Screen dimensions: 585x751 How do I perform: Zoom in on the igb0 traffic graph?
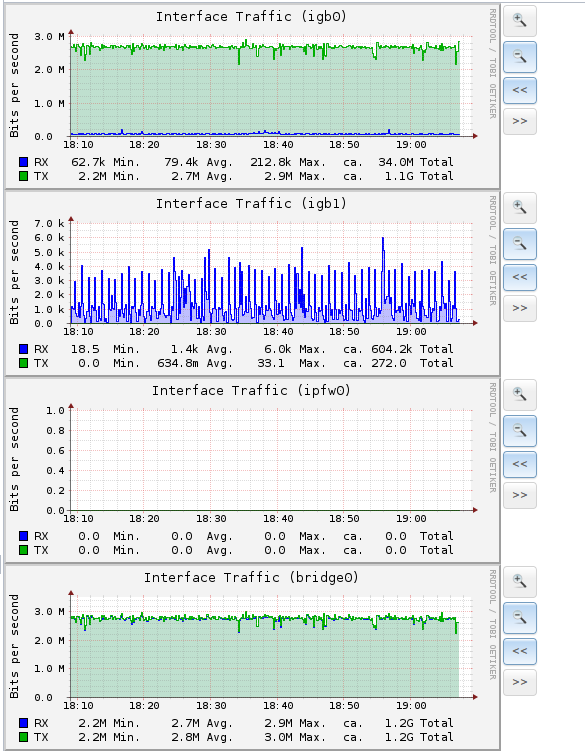coord(520,21)
